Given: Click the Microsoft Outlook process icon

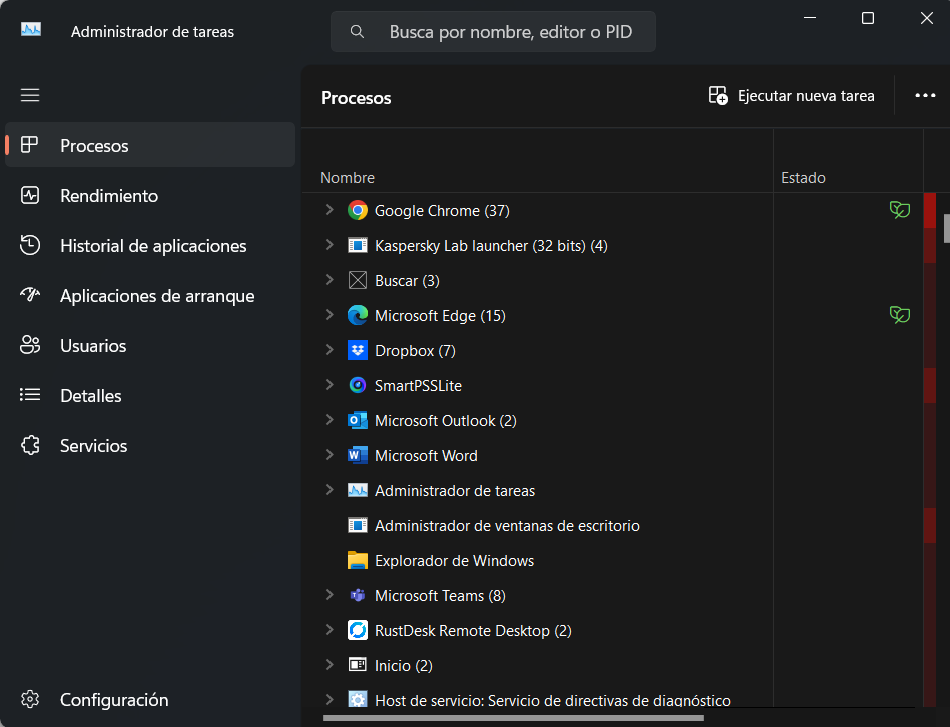Looking at the screenshot, I should (357, 420).
